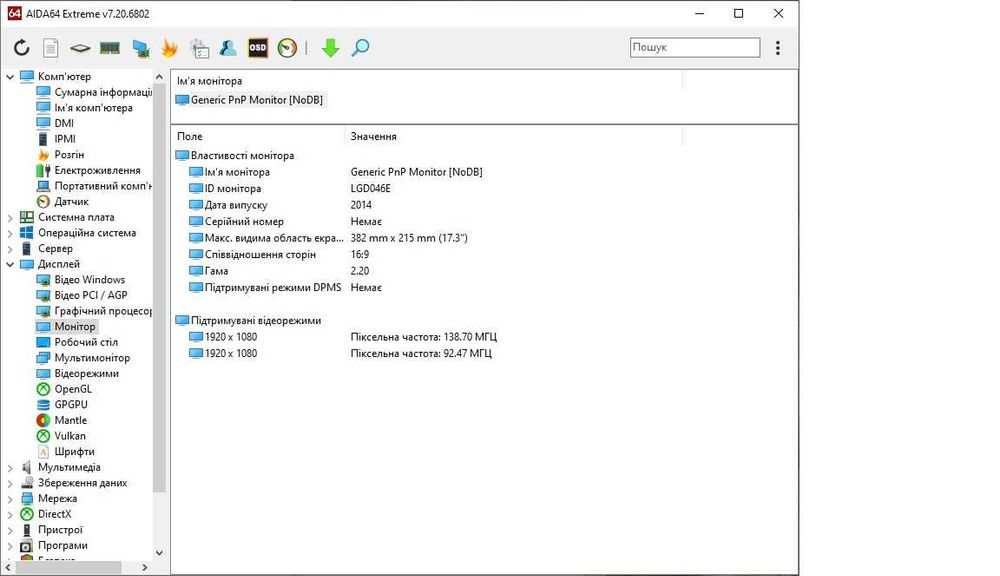Select Мультимонітор tree item
Viewport: 1000px width, 576px height.
(84, 358)
